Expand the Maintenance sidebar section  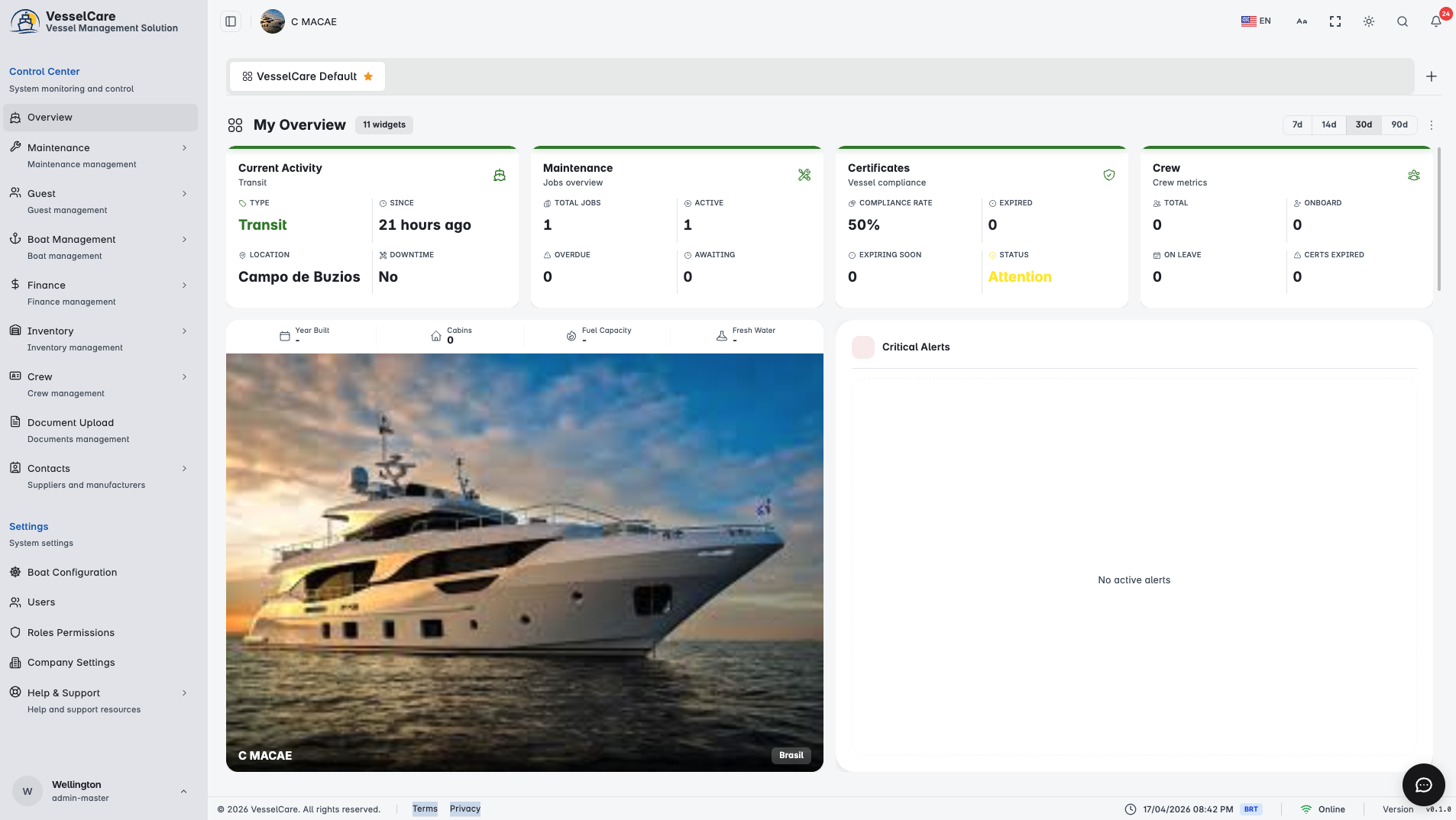(100, 155)
